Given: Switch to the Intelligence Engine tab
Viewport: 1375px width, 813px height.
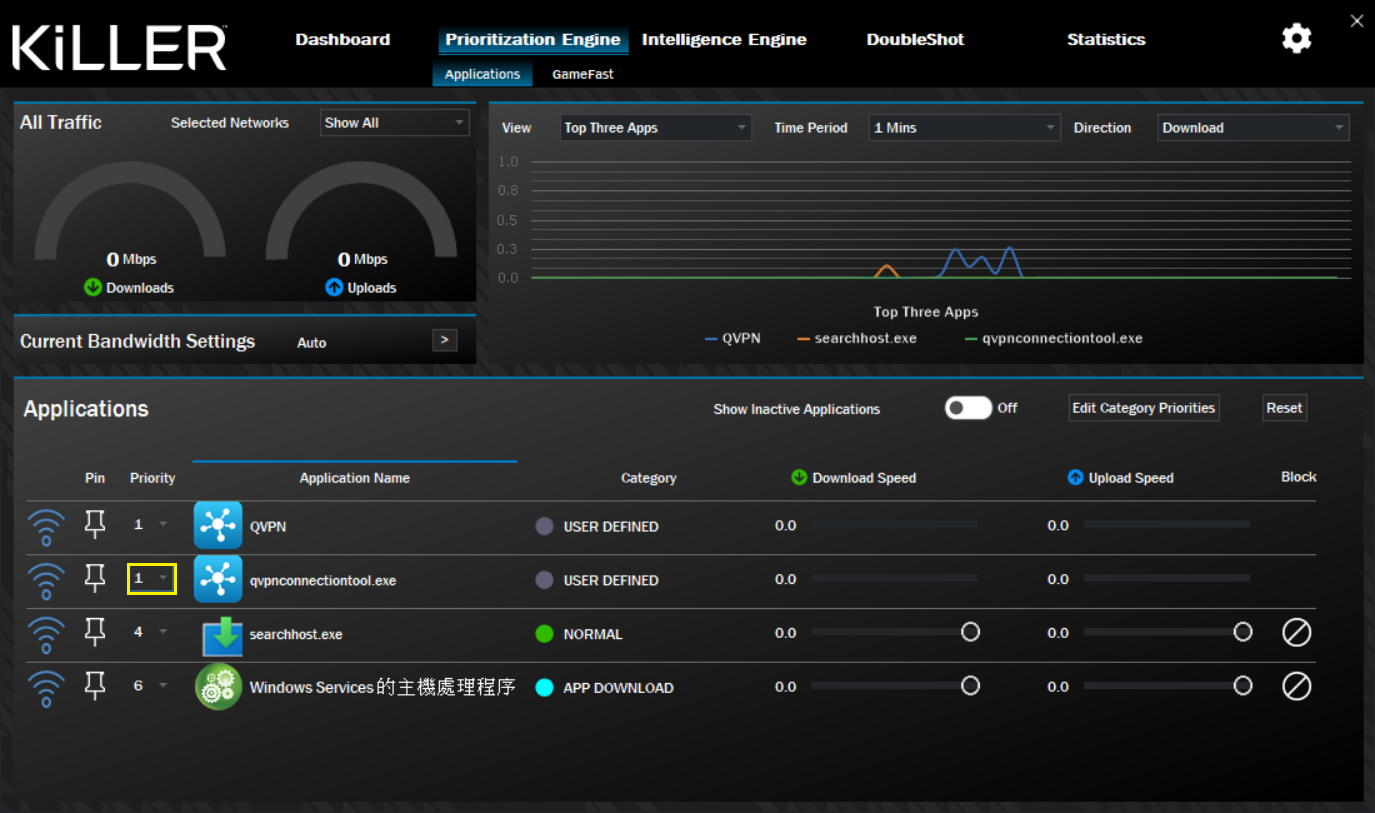Looking at the screenshot, I should point(724,39).
